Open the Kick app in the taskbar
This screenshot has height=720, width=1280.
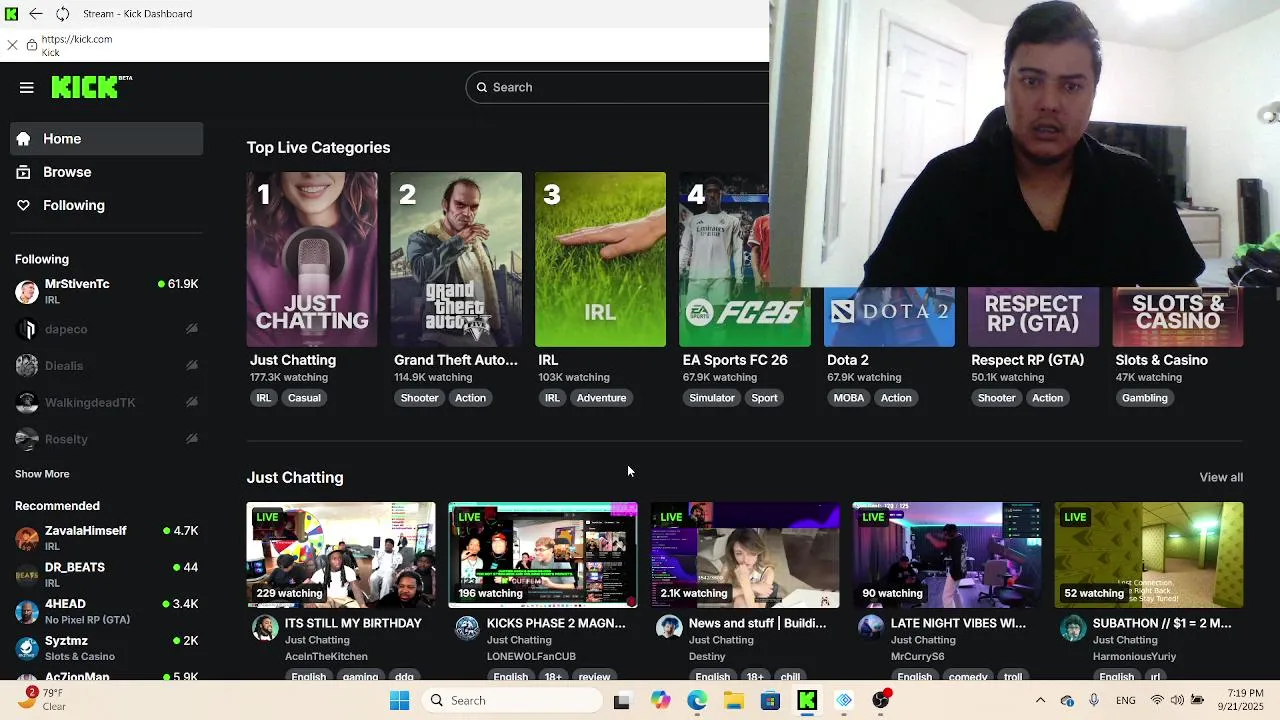807,701
